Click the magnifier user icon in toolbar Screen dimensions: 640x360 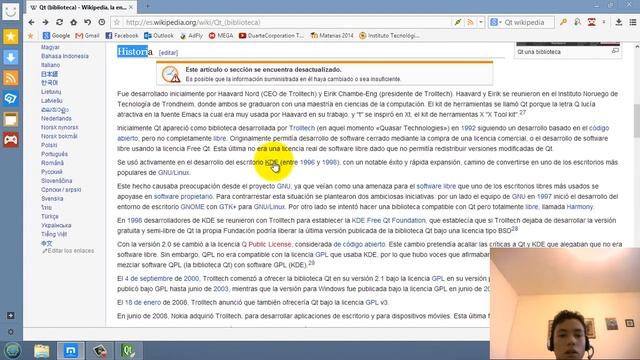click(x=578, y=22)
